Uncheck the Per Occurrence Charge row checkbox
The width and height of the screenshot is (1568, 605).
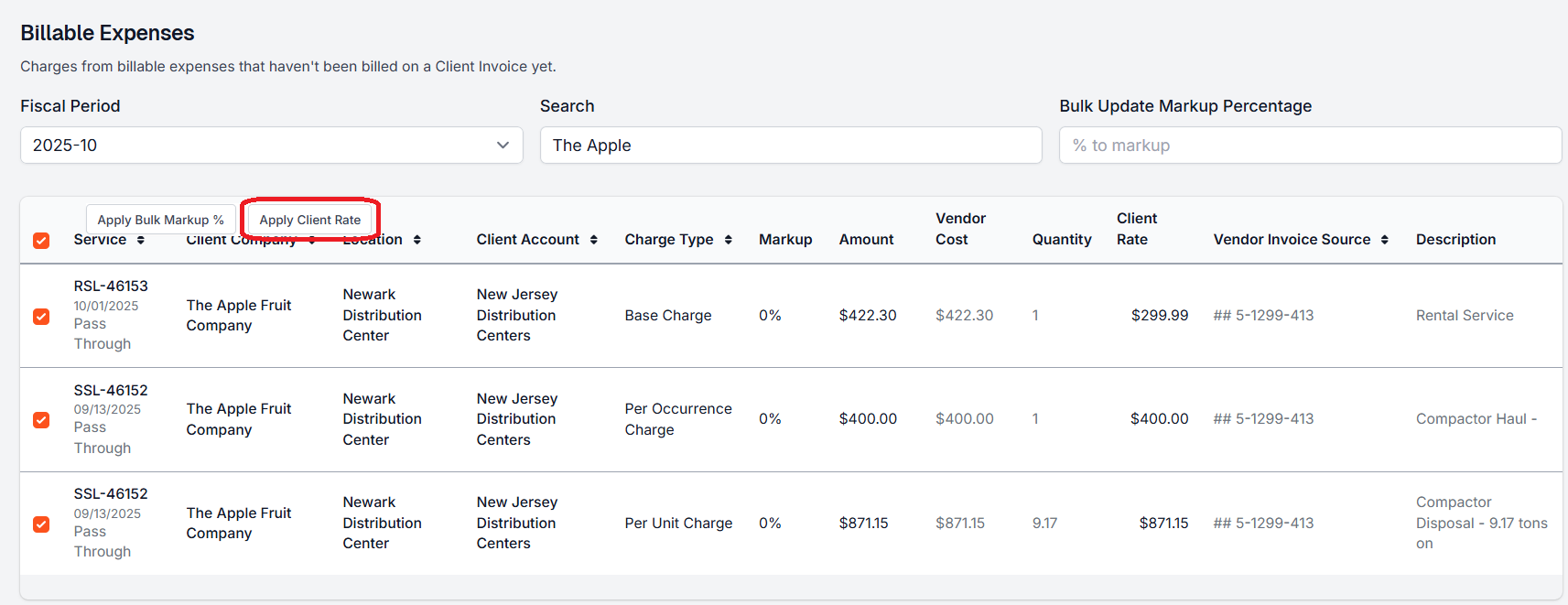point(41,420)
